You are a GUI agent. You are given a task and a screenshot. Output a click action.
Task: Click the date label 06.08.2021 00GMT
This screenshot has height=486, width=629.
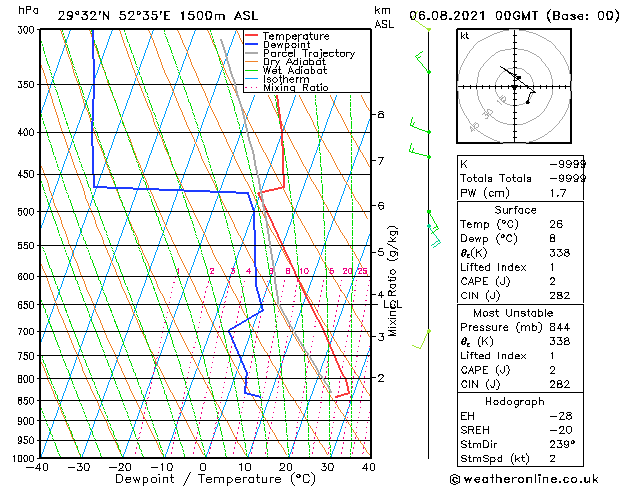tap(473, 16)
